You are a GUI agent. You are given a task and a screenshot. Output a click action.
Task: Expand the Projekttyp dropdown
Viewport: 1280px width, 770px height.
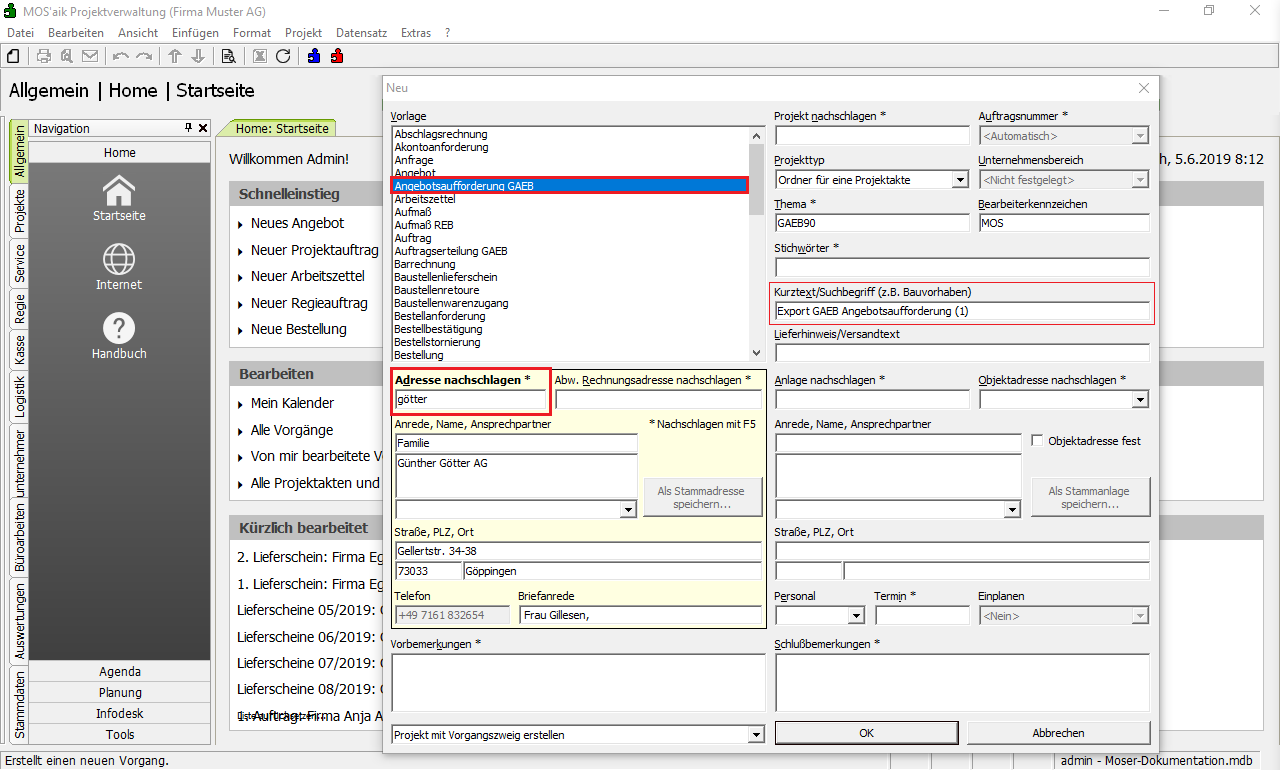(x=960, y=180)
